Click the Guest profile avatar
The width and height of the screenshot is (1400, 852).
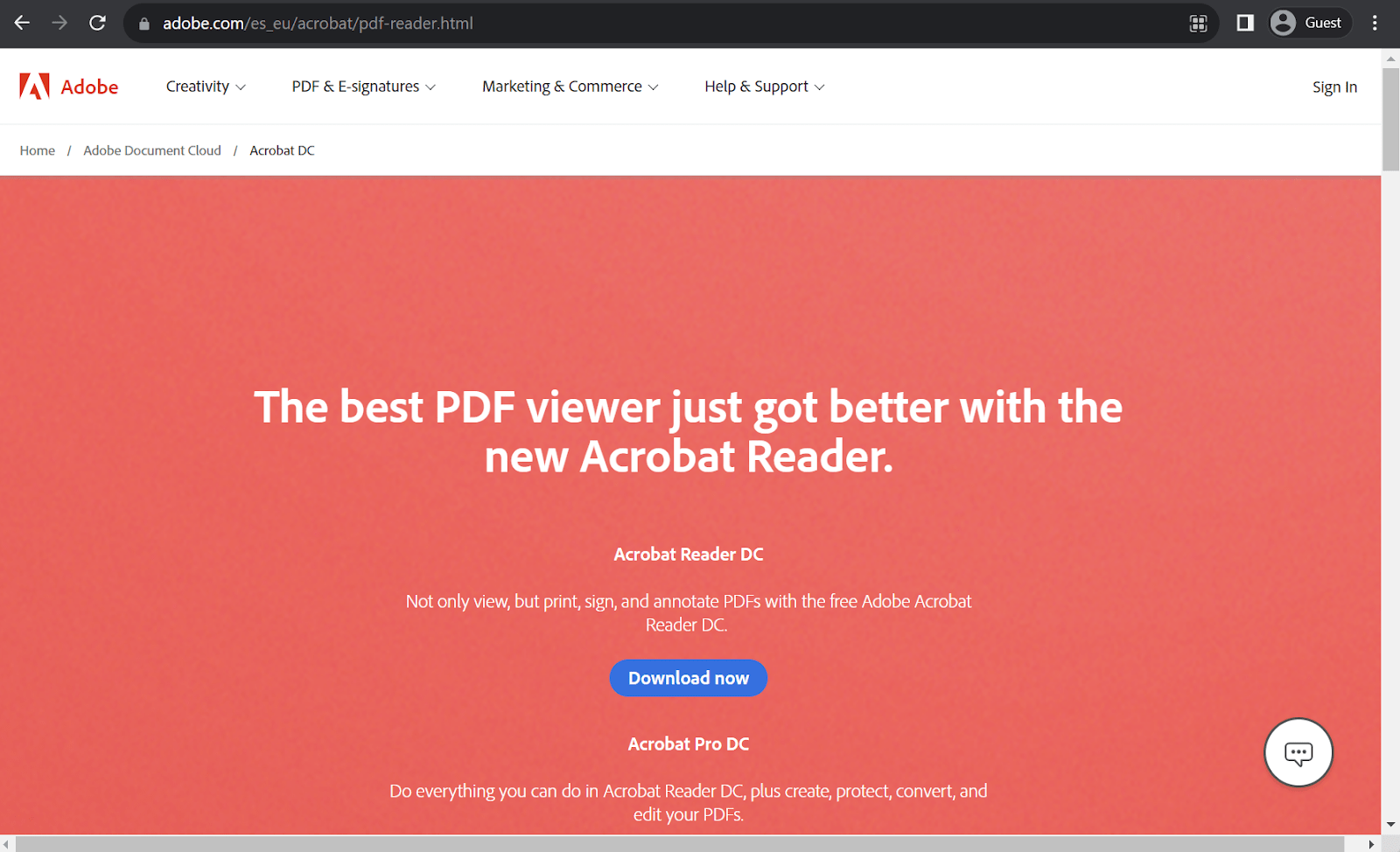coord(1284,23)
